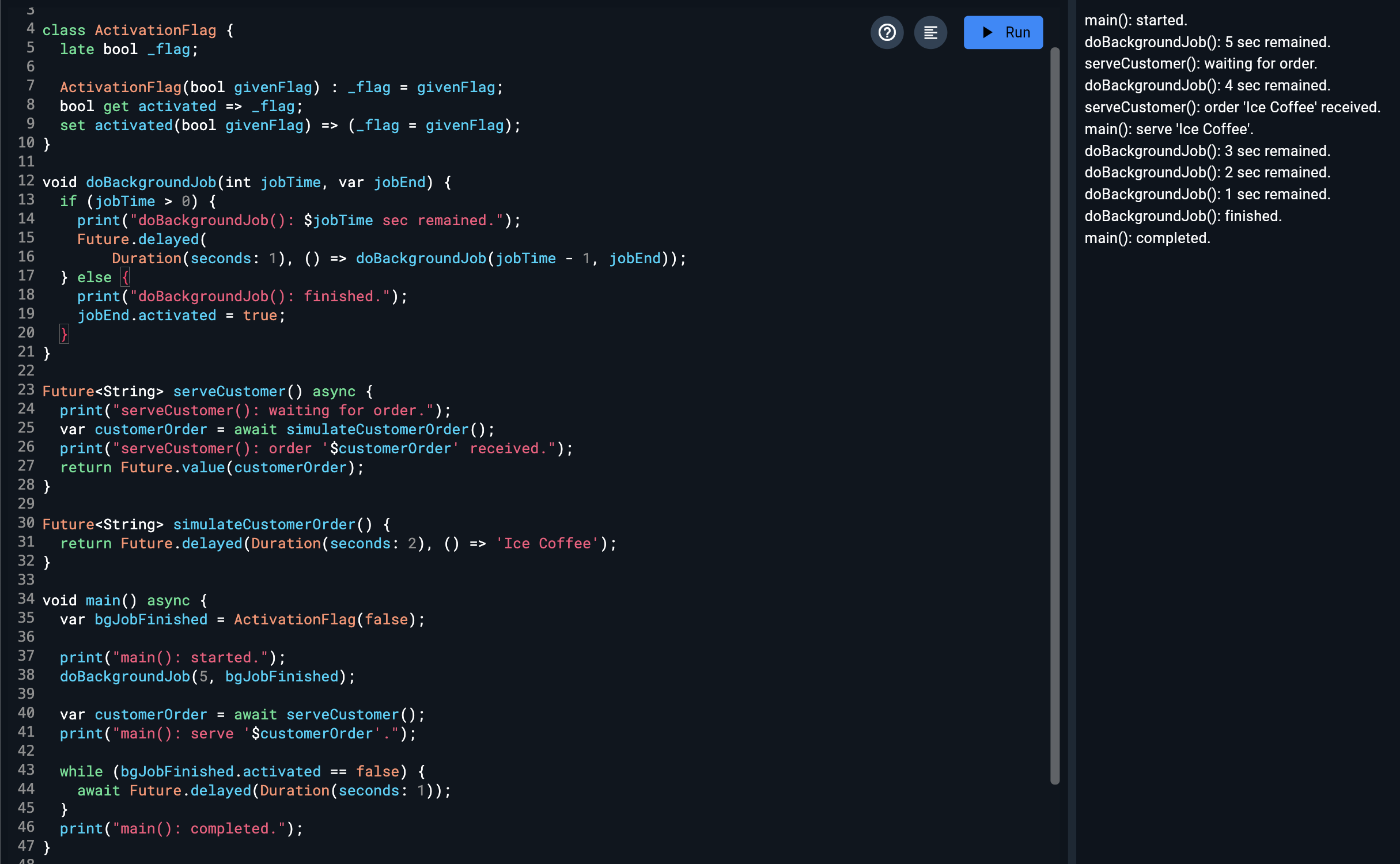Click the editor's vertical scrollbar thumb
This screenshot has height=864, width=1400.
click(x=1054, y=415)
